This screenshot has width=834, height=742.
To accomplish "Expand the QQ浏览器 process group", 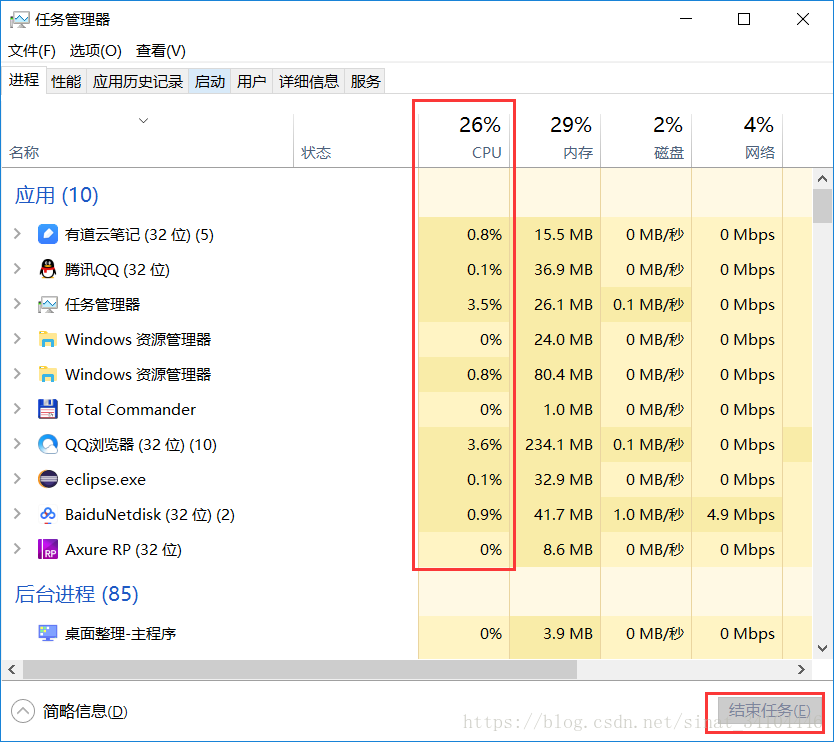I will coord(18,444).
